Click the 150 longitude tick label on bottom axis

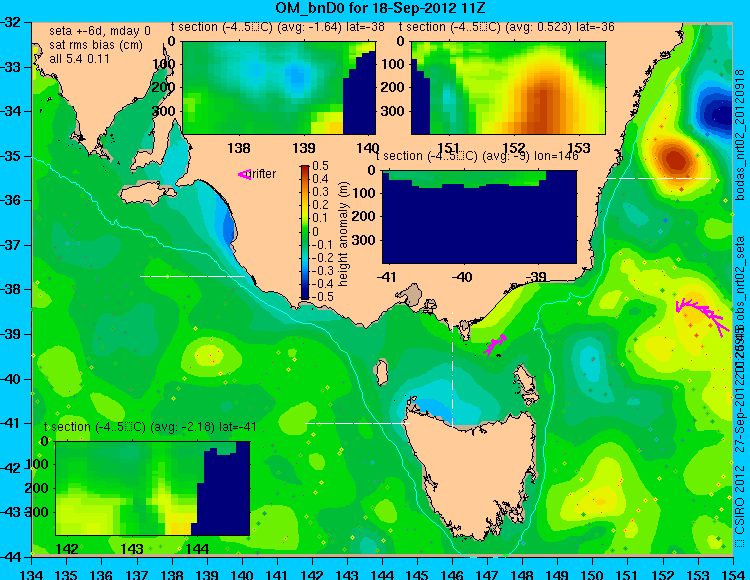(592, 574)
